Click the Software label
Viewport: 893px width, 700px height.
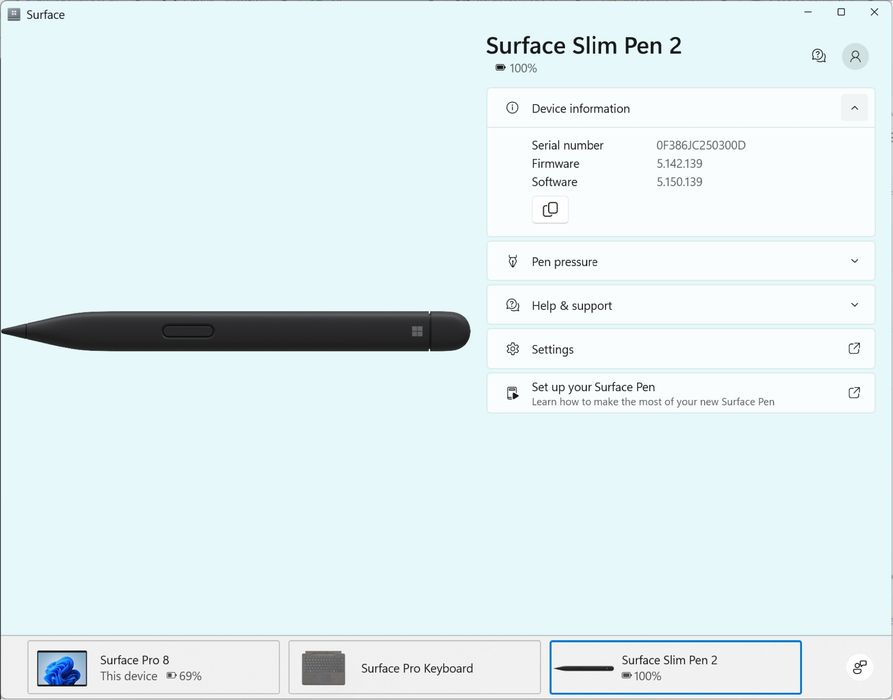(x=554, y=182)
